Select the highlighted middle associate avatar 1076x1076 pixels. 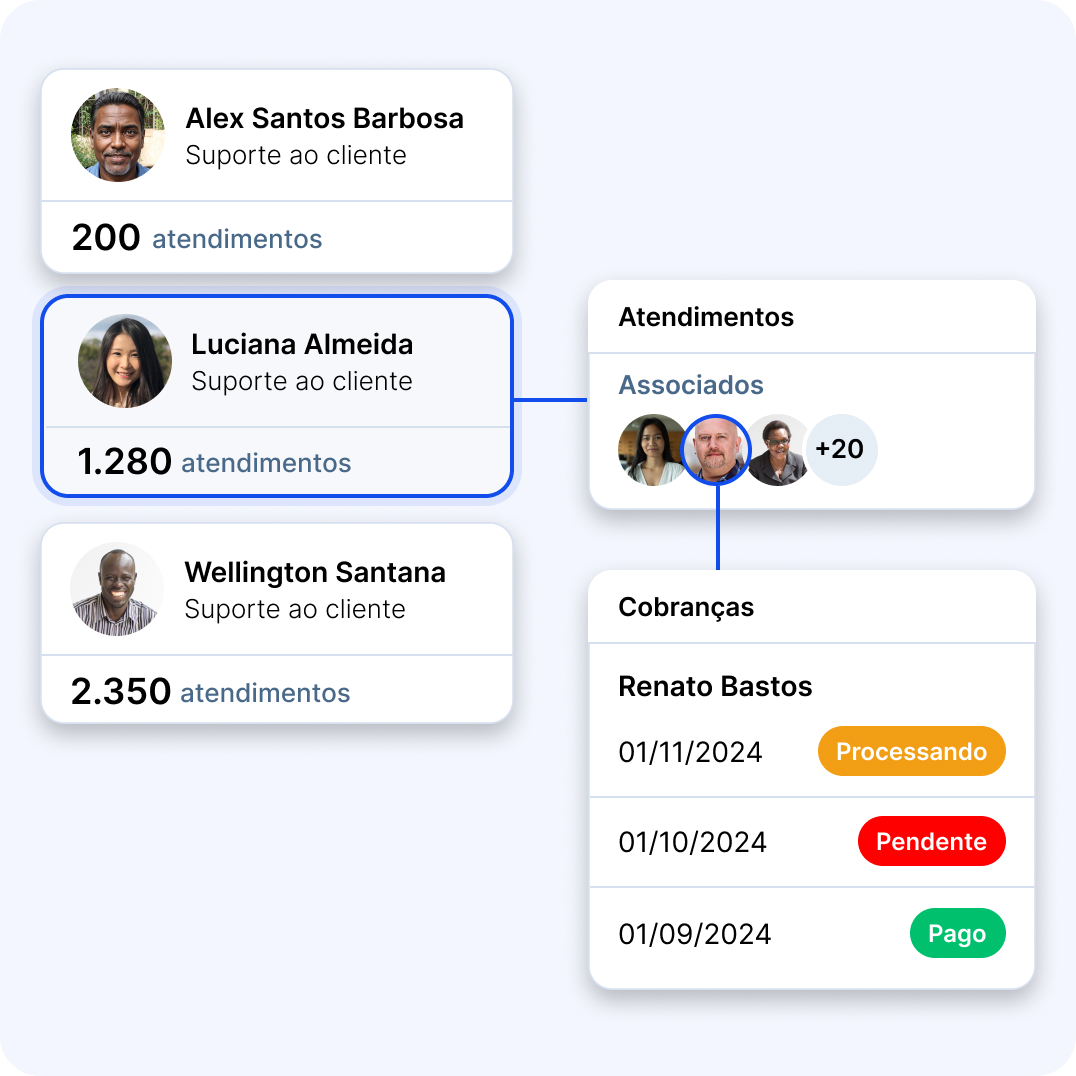716,450
